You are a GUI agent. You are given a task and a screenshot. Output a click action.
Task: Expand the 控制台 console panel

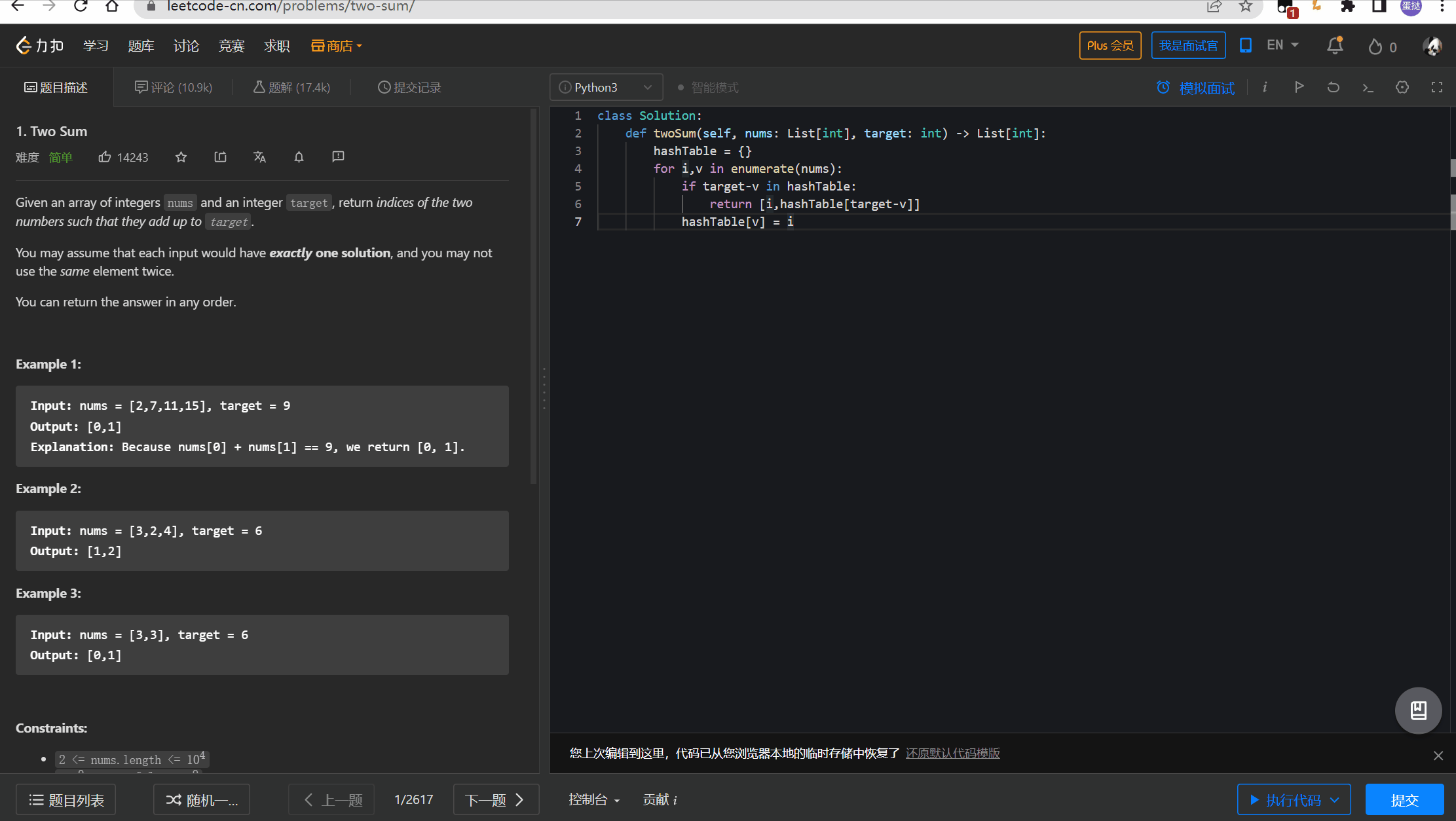593,799
